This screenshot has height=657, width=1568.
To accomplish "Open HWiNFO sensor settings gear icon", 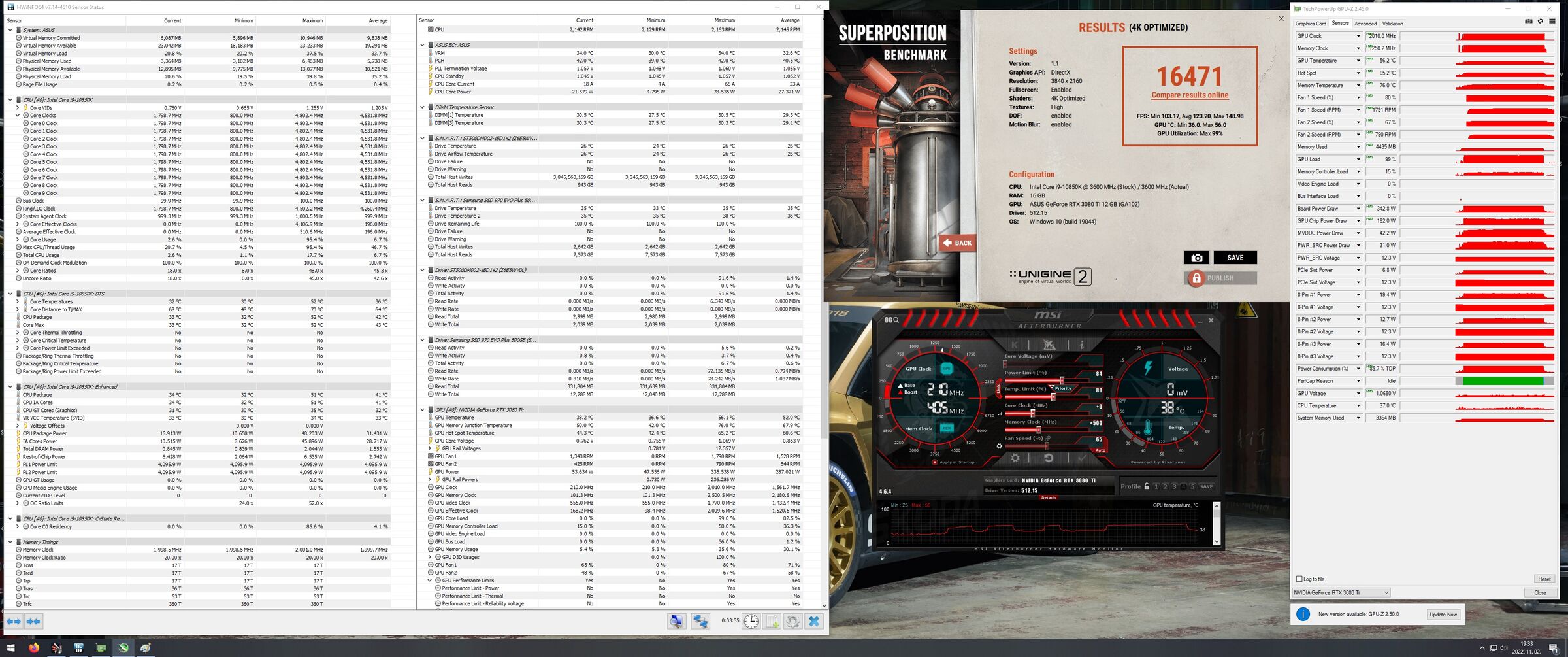I will click(793, 621).
